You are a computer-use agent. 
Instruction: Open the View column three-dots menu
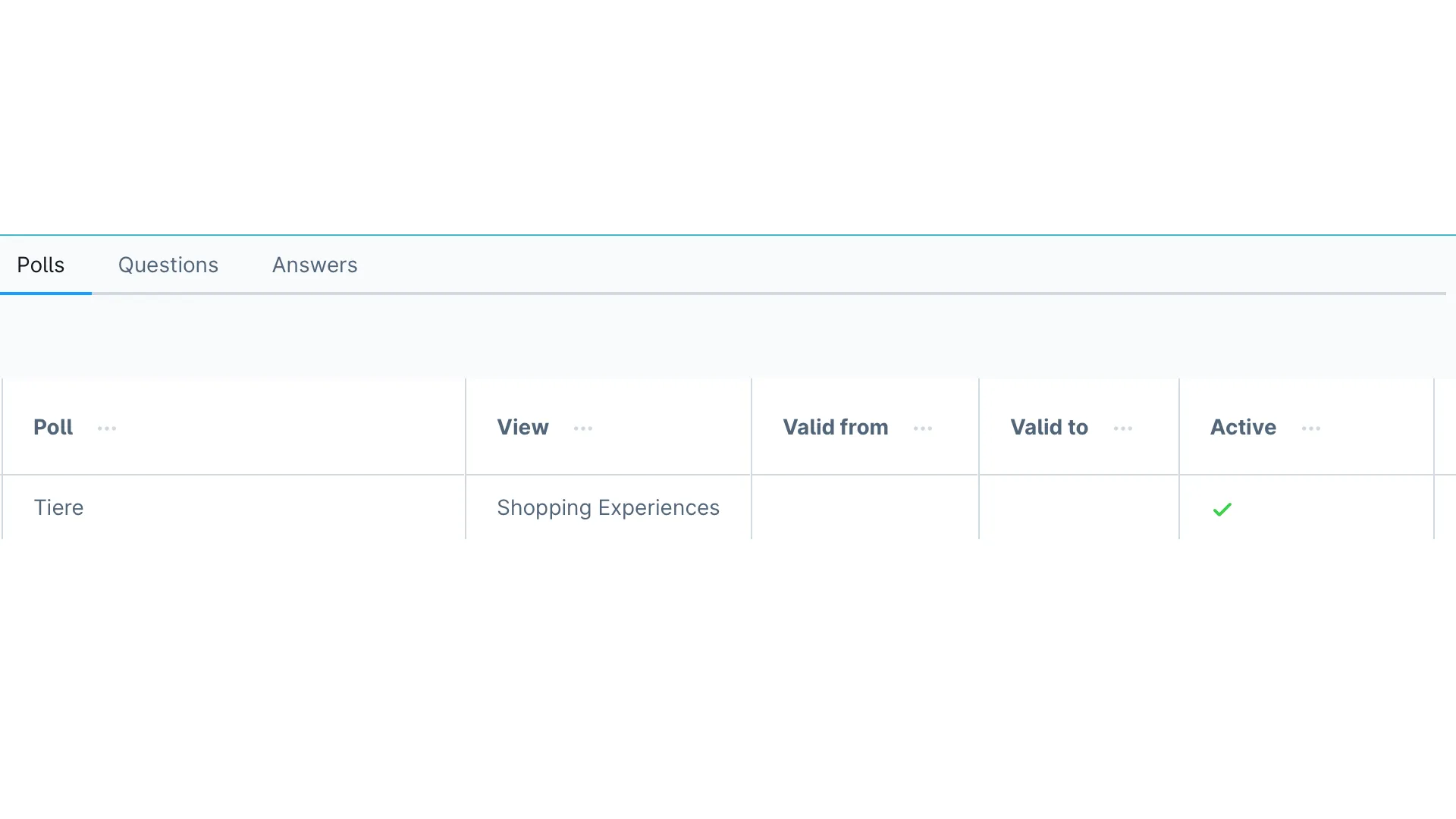[583, 428]
